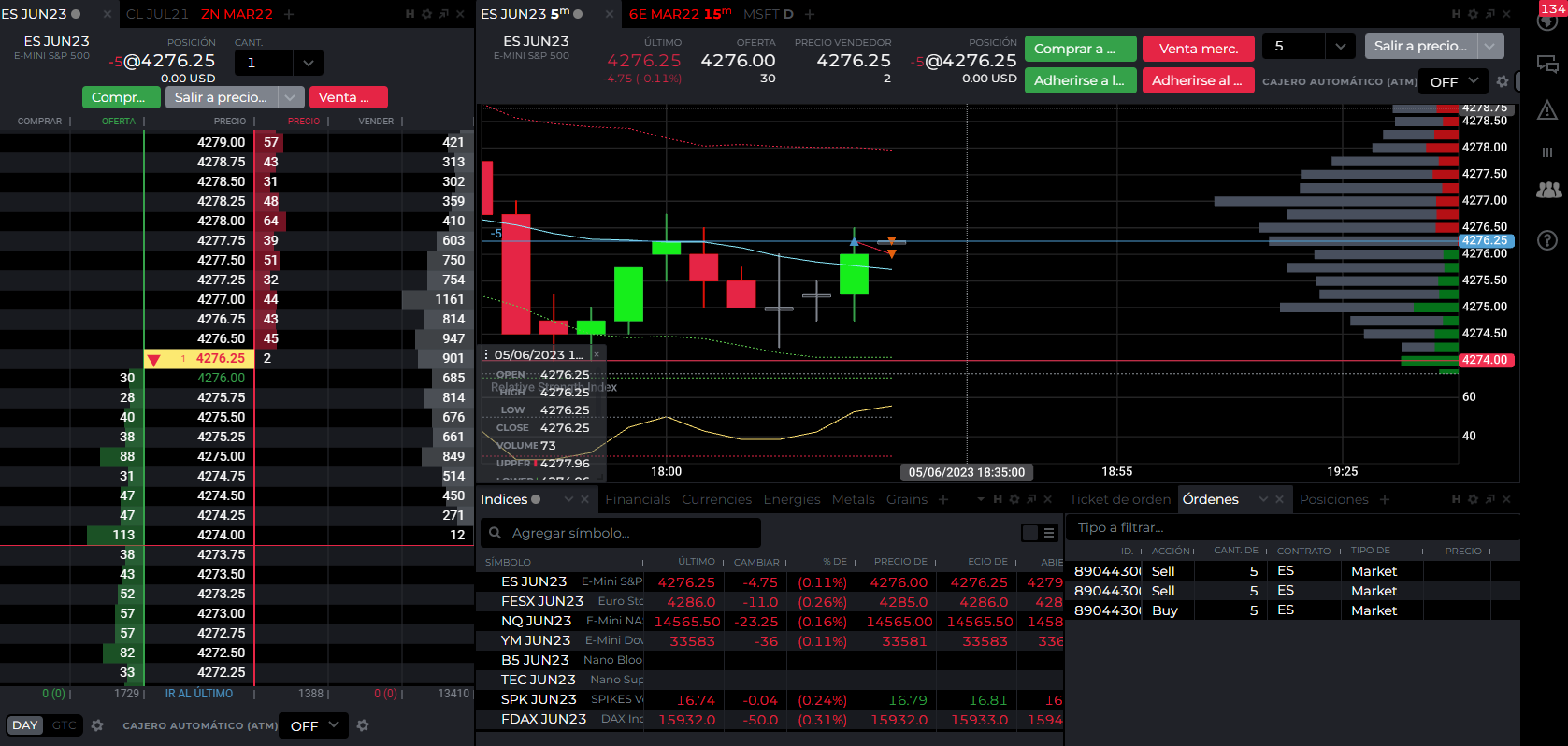The width and height of the screenshot is (1568, 746).
Task: Open order duration settings gear beside GTC
Action: [96, 725]
